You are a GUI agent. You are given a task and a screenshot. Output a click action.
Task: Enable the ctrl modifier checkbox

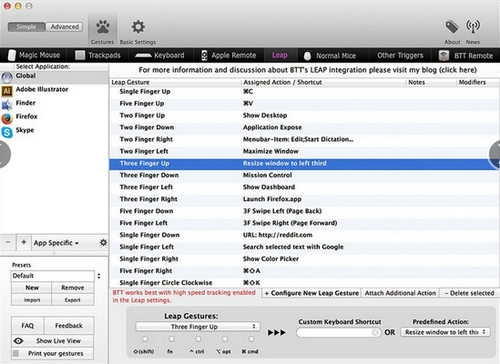tap(198, 339)
